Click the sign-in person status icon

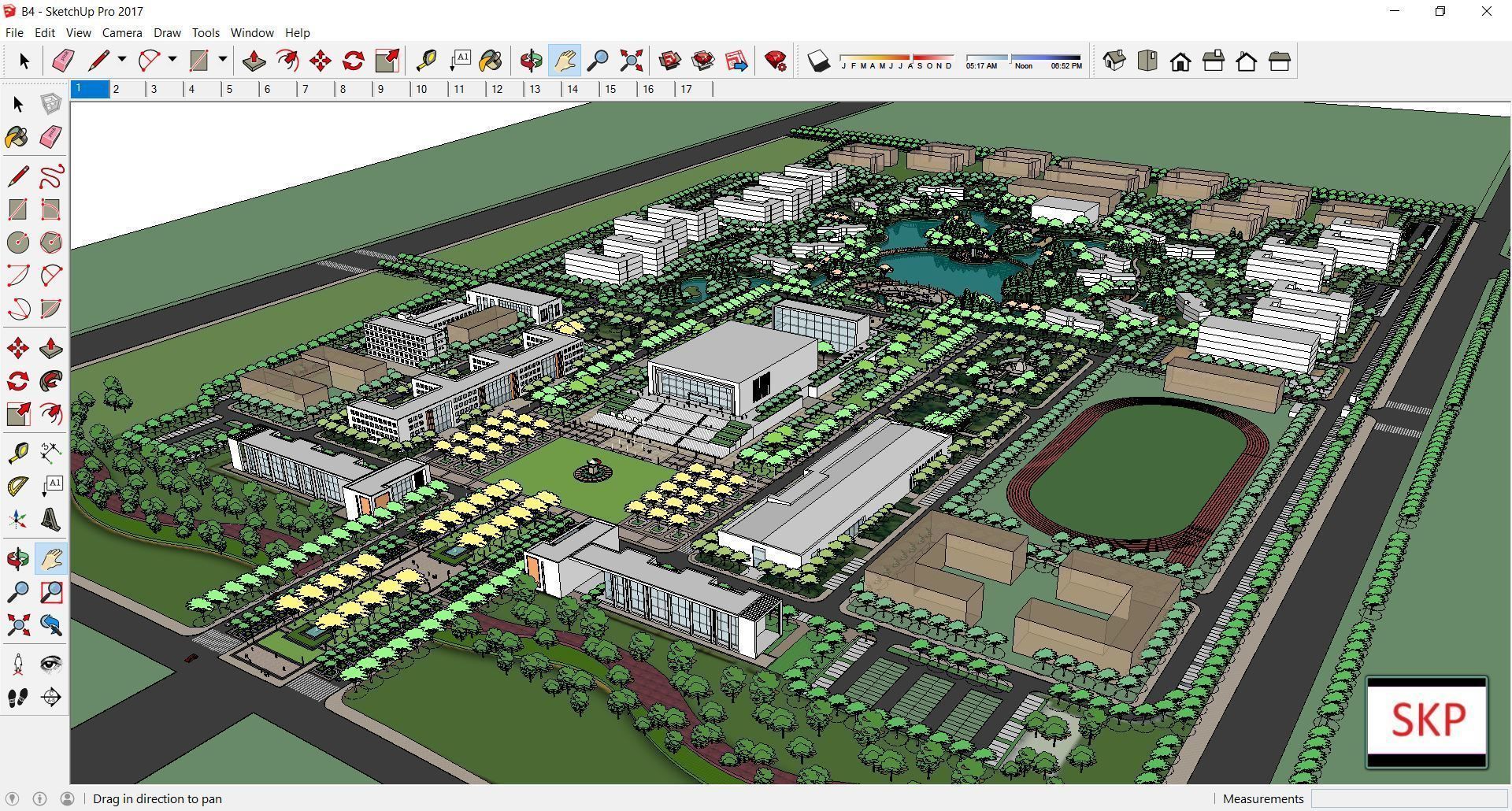coord(68,798)
